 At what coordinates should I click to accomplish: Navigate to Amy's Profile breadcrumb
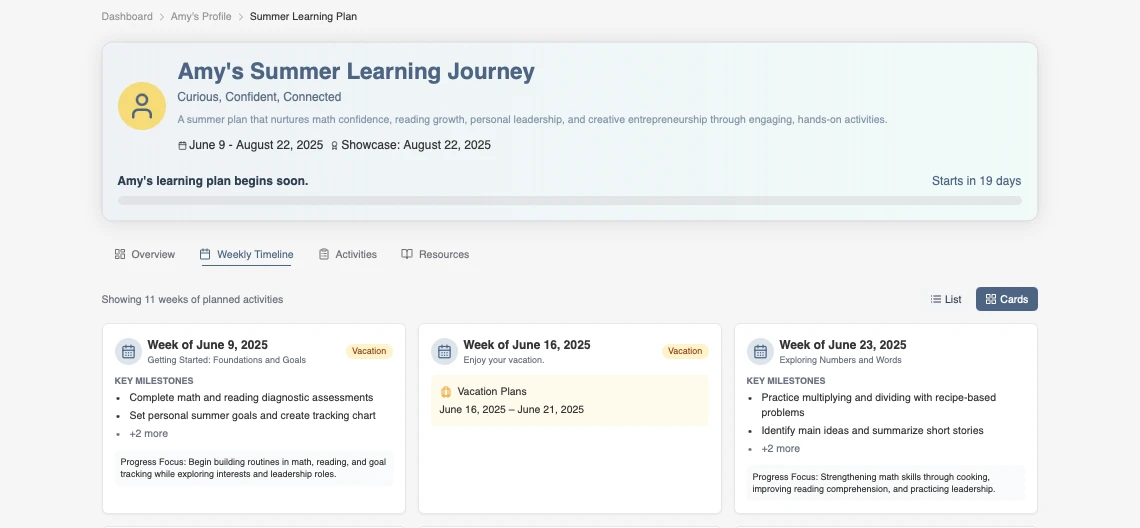pyautogui.click(x=201, y=17)
